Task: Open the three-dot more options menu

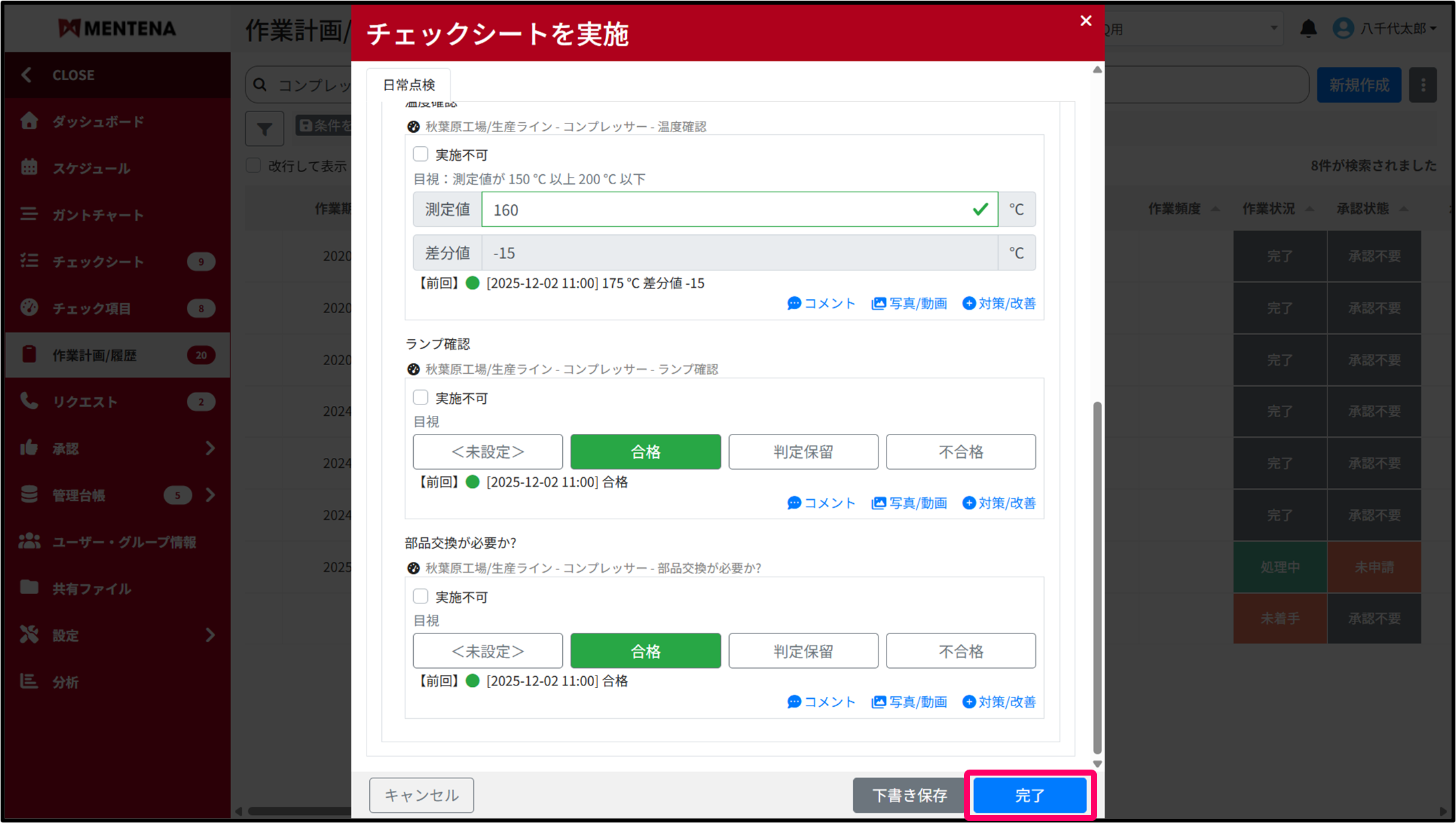Action: pyautogui.click(x=1423, y=85)
